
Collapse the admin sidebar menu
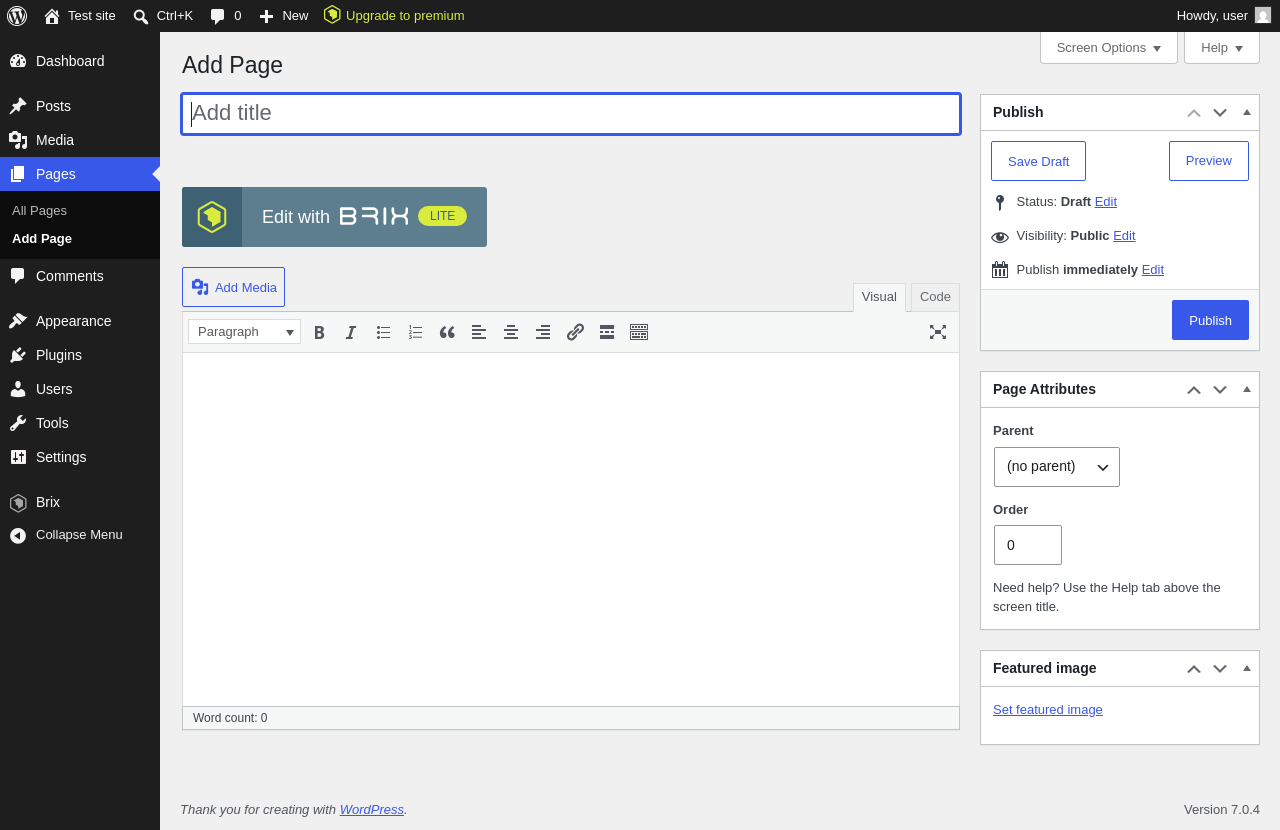(x=80, y=535)
